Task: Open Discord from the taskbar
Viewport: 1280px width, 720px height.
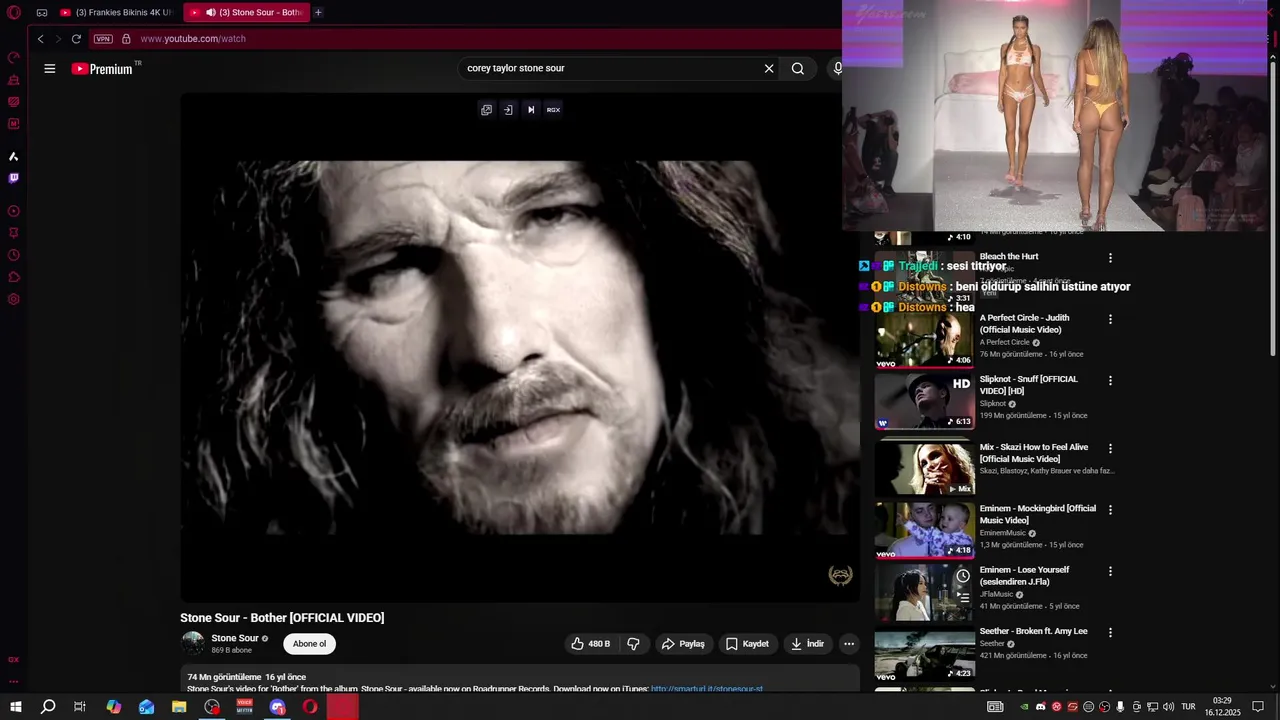Action: (x=277, y=707)
